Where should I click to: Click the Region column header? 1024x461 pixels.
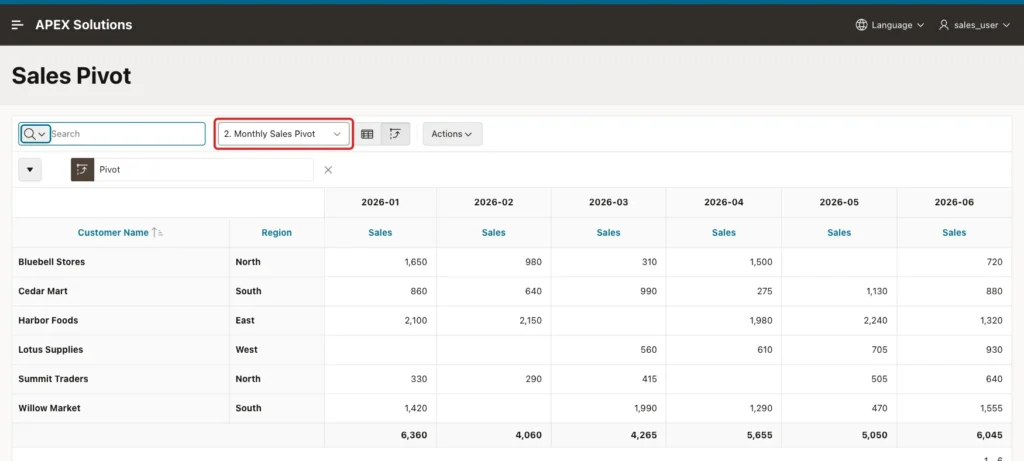[277, 232]
